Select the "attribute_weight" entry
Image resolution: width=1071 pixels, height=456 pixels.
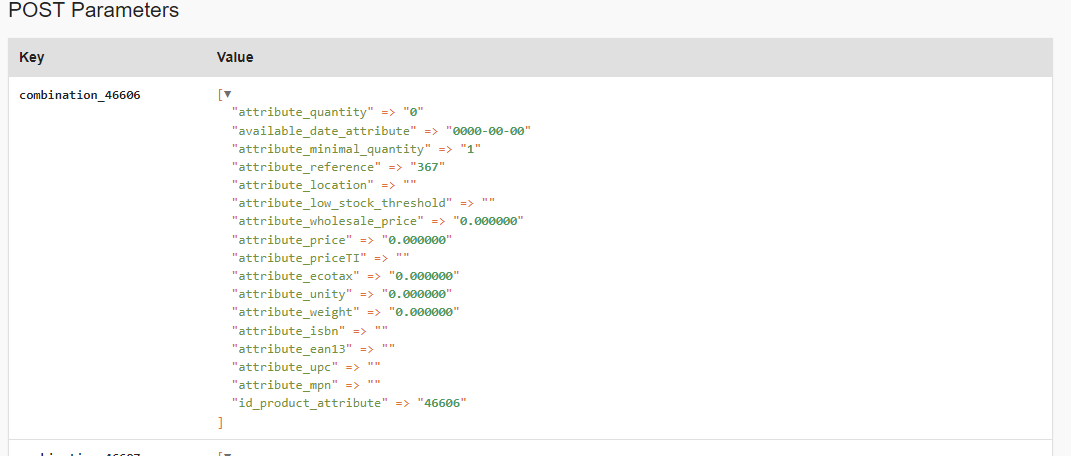pos(296,312)
